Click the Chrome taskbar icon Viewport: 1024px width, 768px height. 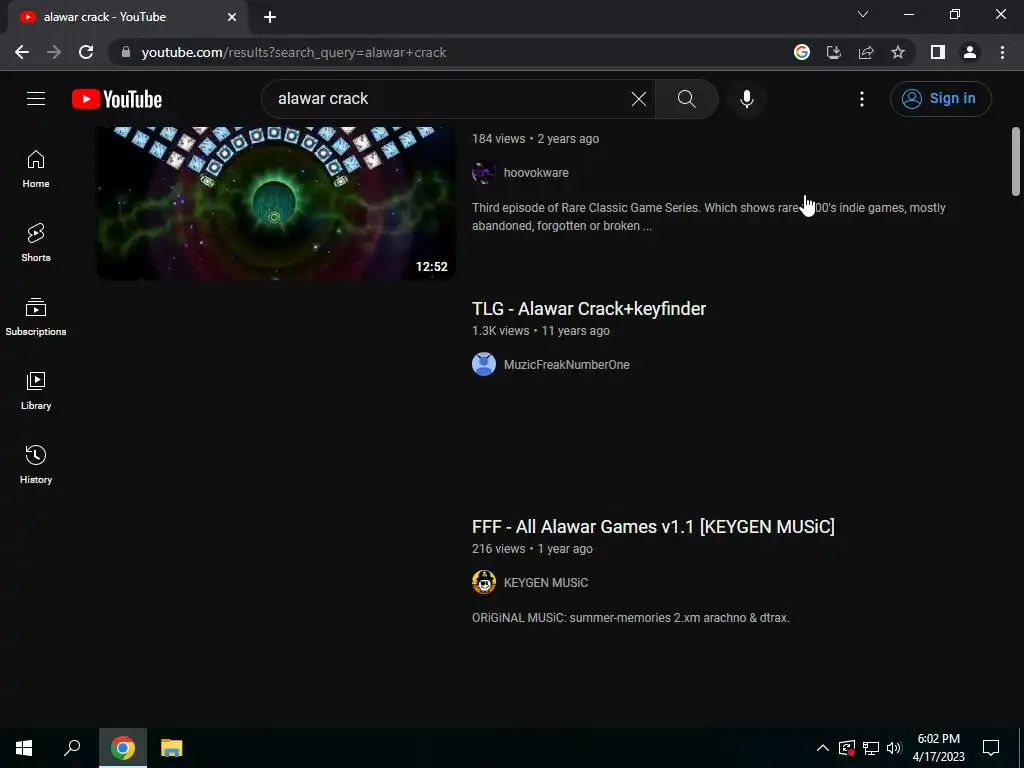coord(123,748)
